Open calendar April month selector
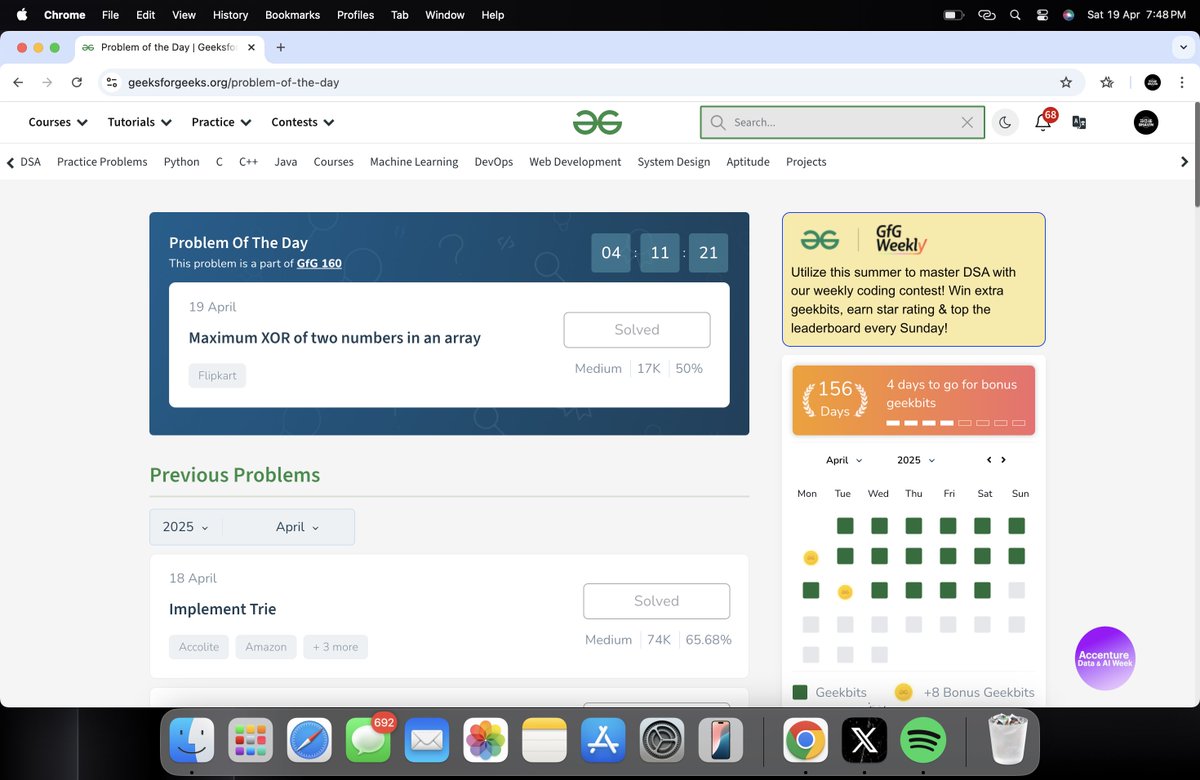Viewport: 1200px width, 780px height. coord(844,460)
